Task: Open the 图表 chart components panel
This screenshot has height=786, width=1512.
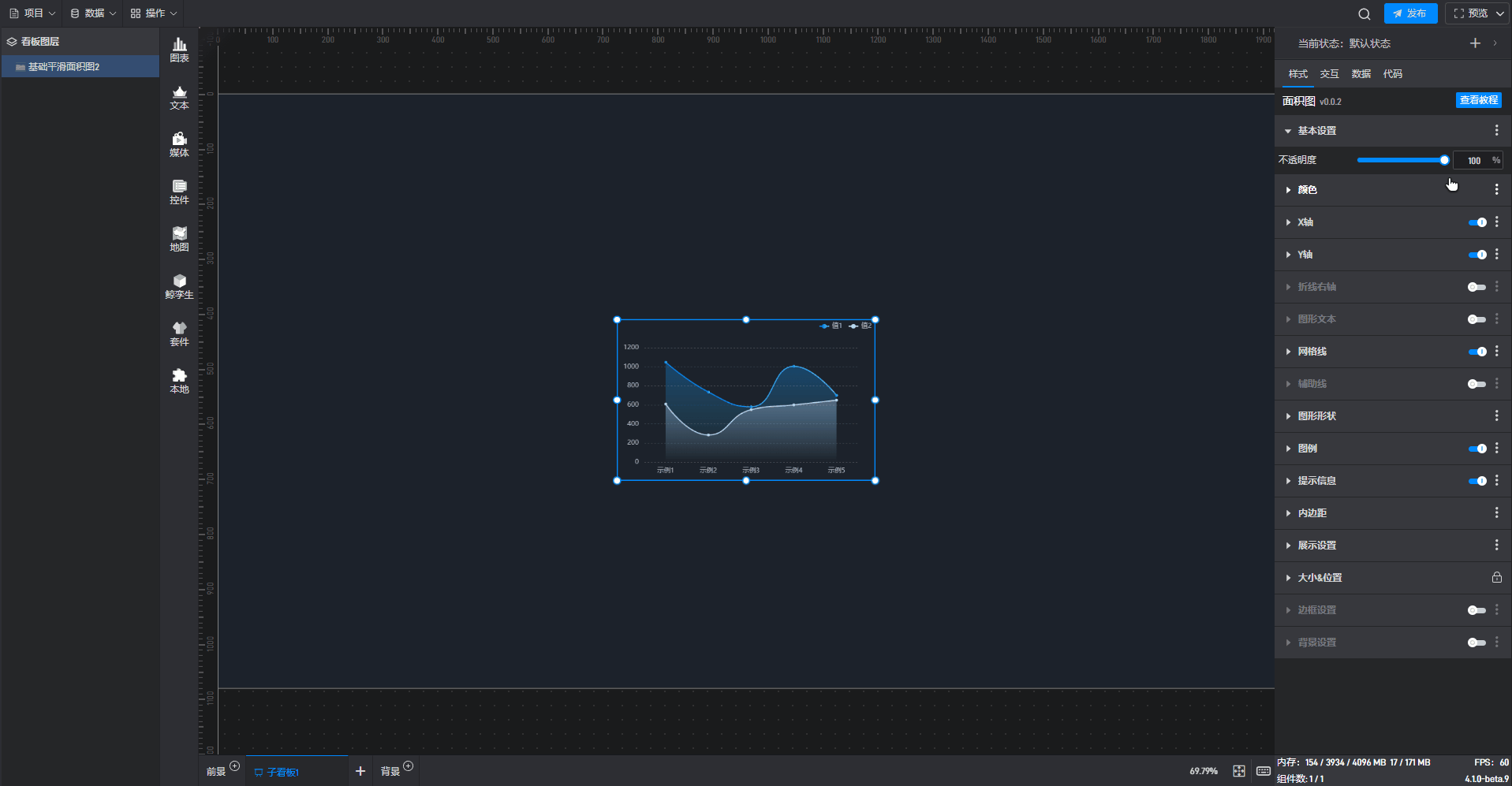Action: tap(179, 50)
